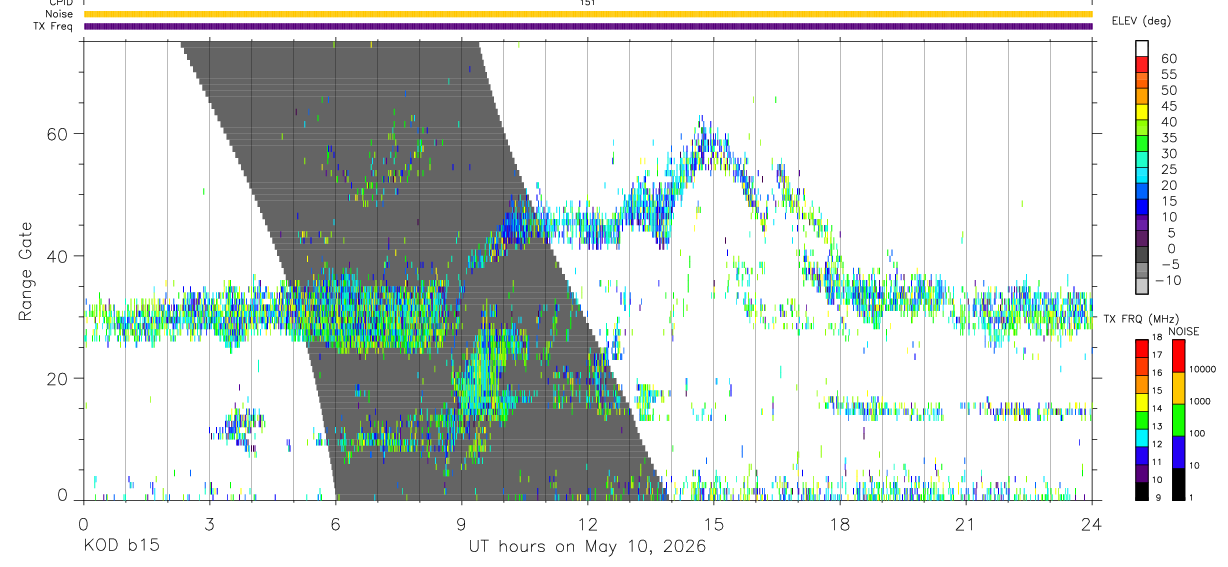Pick the green segment of the NOISE color bar
This screenshot has width=1228, height=567.
[x=1179, y=420]
